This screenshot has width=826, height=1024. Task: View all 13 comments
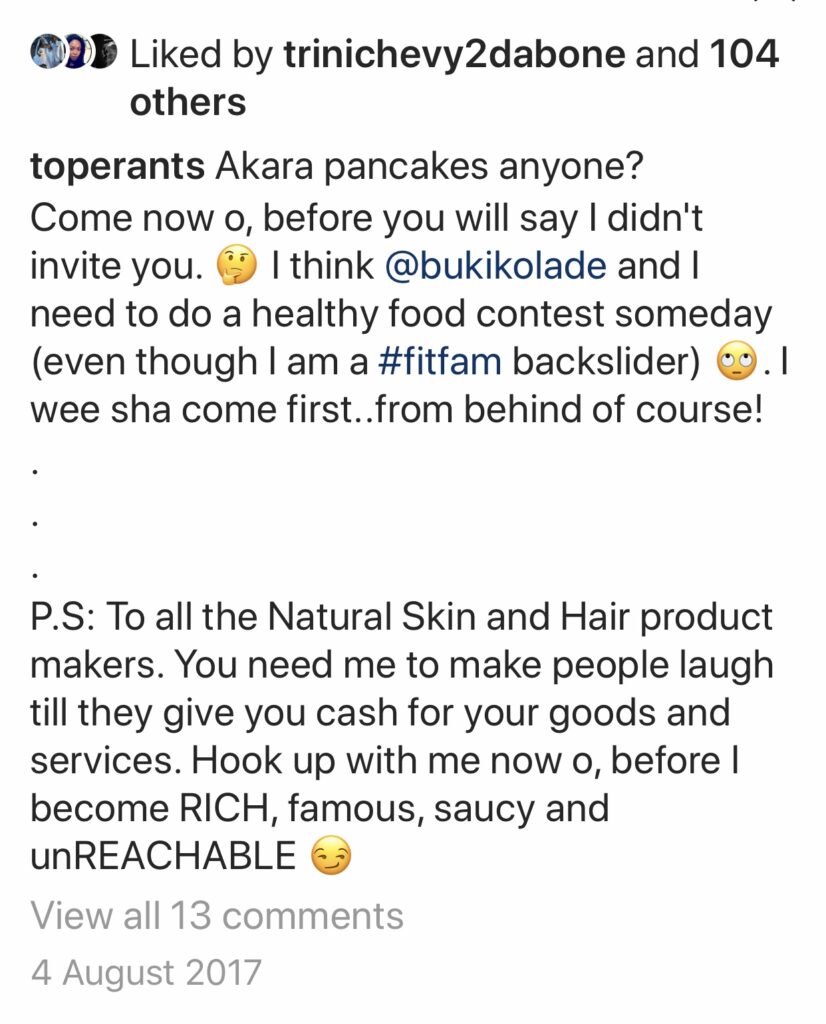(217, 916)
